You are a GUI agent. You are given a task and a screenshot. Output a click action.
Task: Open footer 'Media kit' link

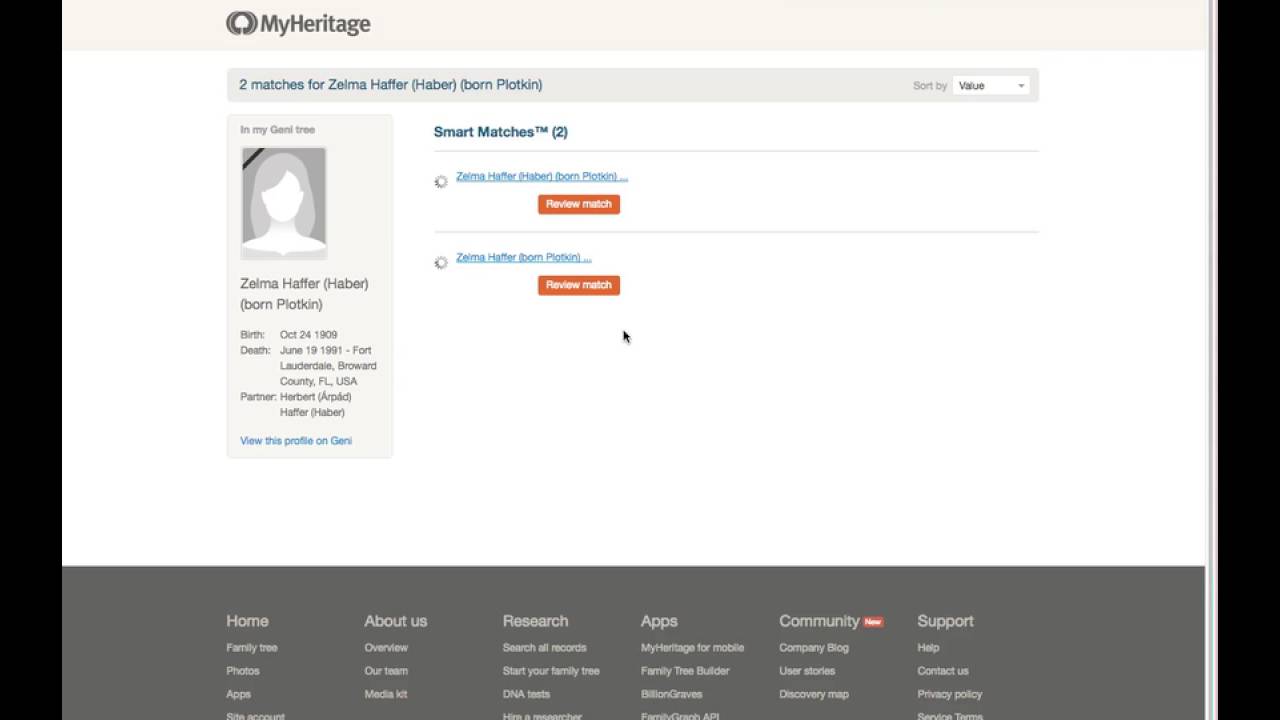[x=386, y=694]
